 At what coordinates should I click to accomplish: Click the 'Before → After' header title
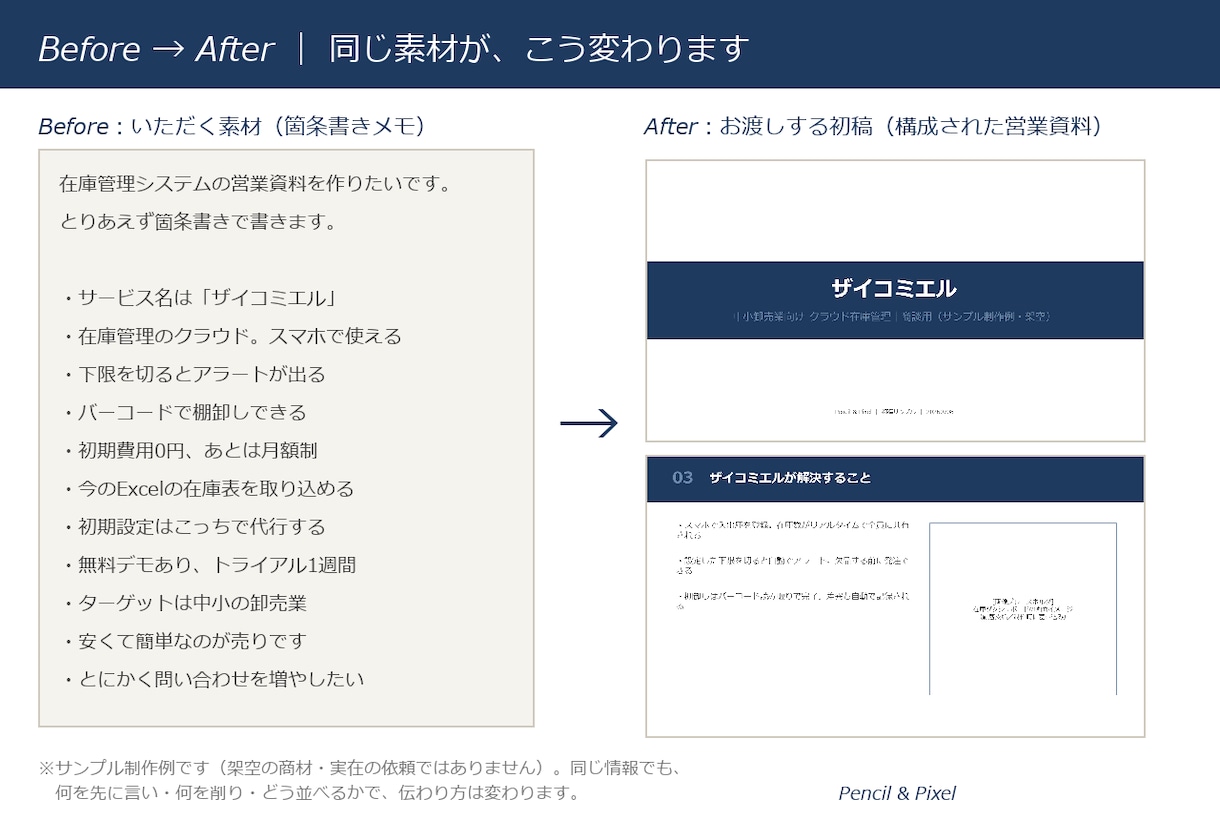(x=155, y=49)
